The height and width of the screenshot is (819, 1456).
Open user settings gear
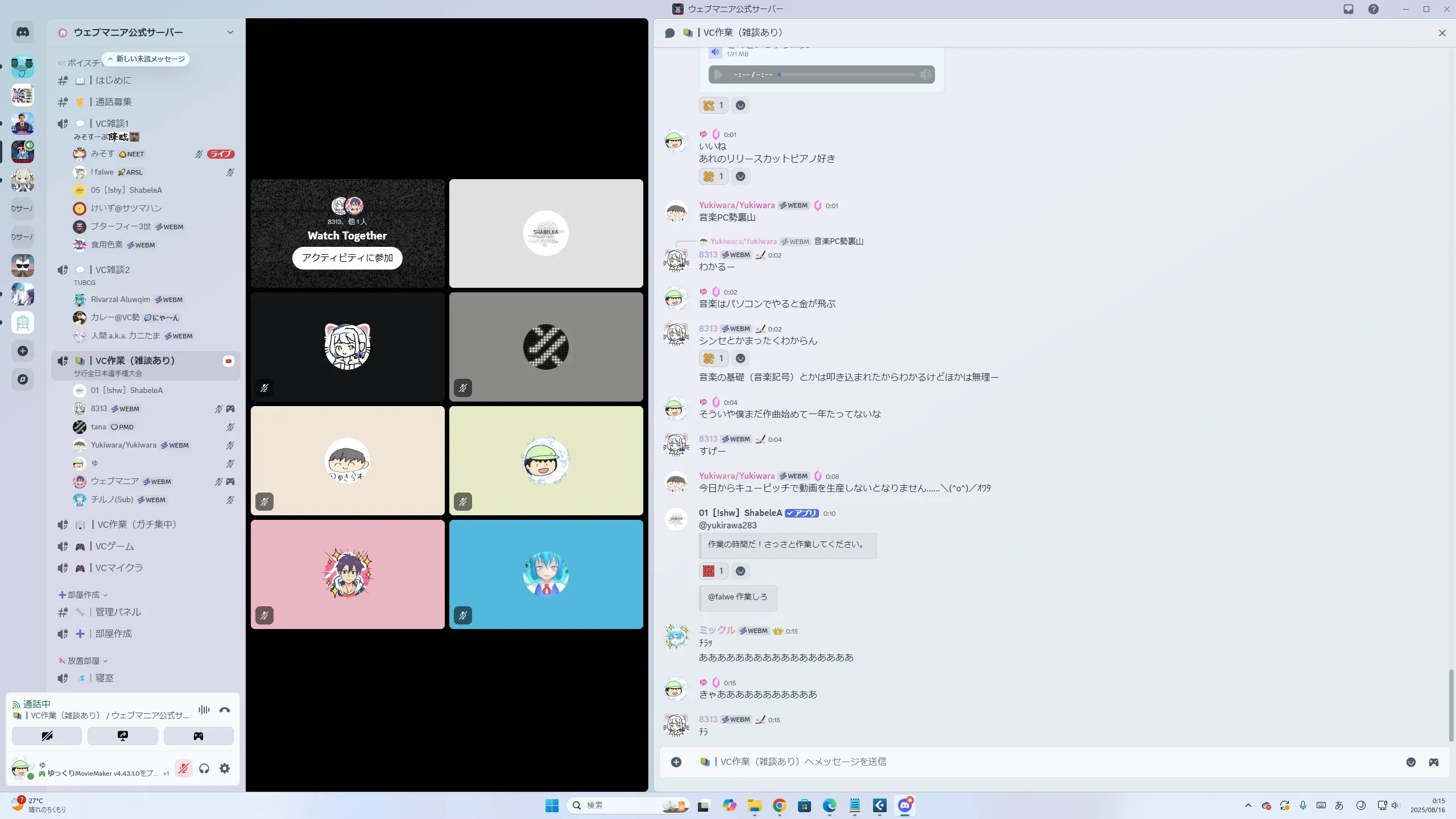click(225, 768)
